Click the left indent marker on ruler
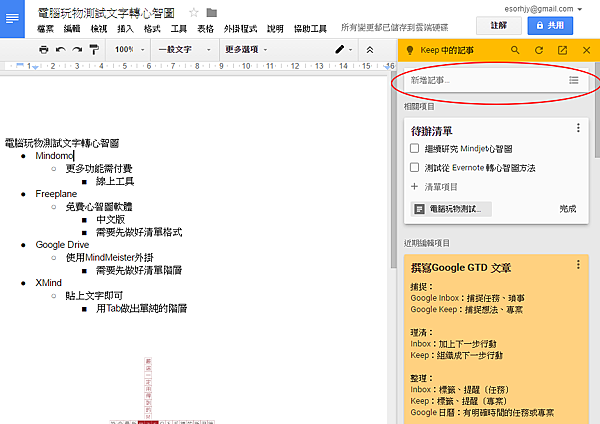 pos(35,67)
